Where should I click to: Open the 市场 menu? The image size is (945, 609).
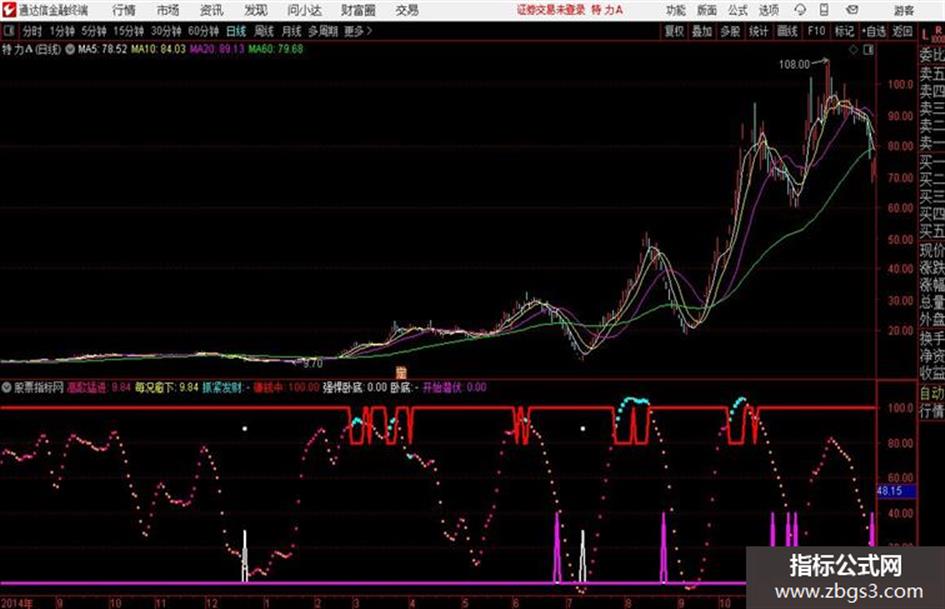tap(168, 10)
